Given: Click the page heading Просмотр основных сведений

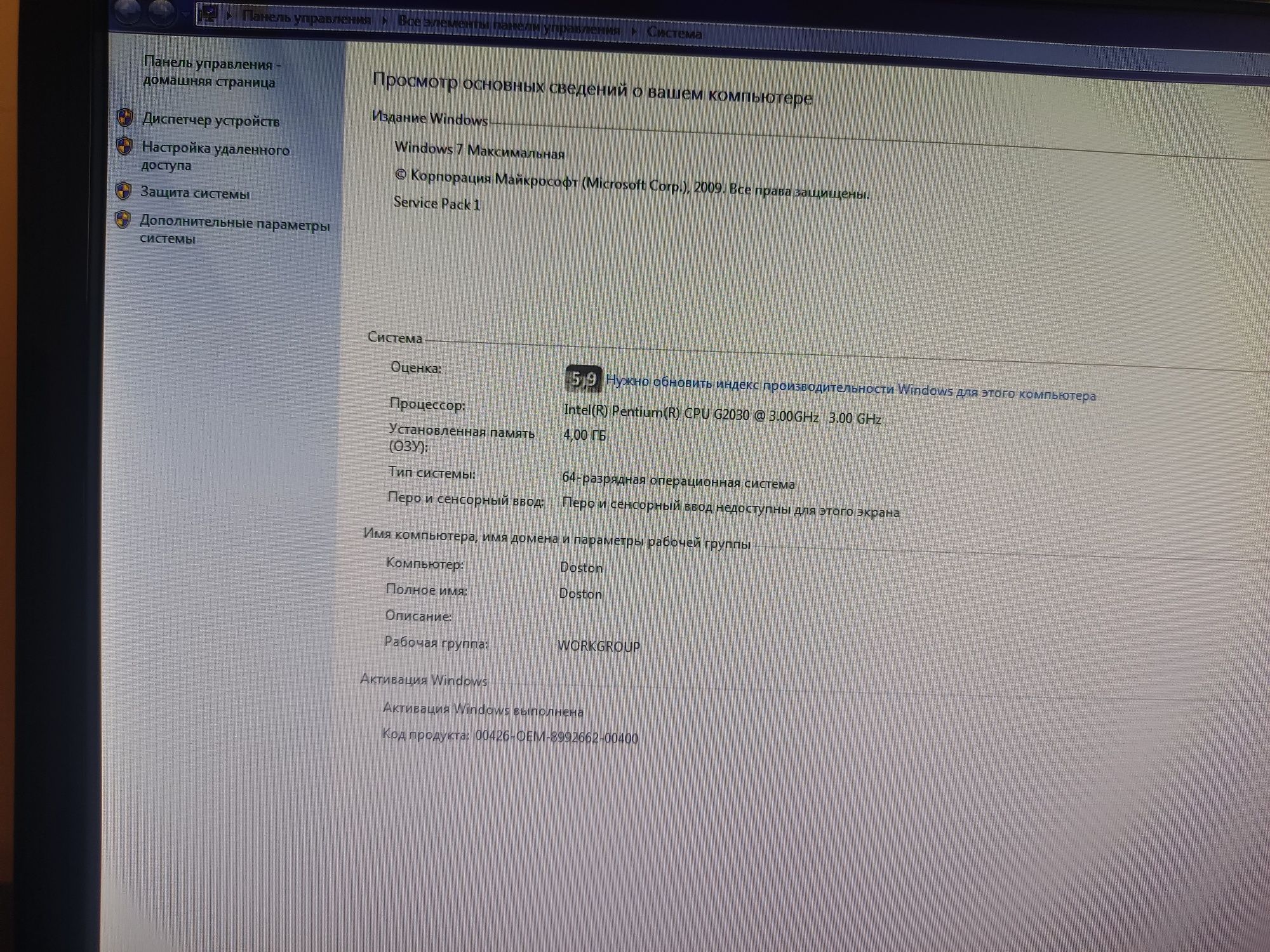Looking at the screenshot, I should tap(592, 89).
